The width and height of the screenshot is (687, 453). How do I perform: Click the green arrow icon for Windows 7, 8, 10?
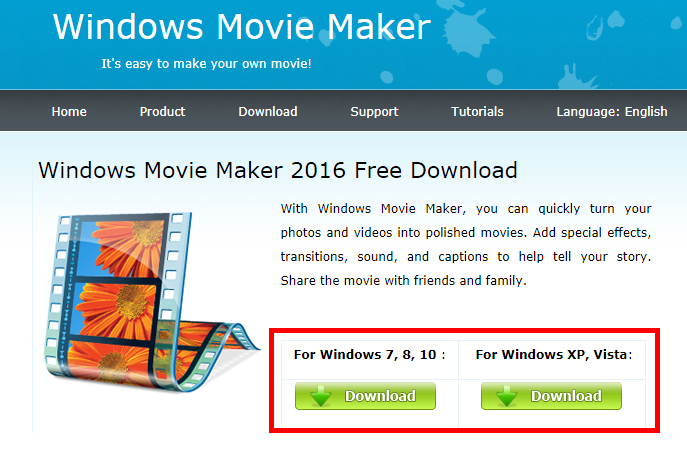(321, 396)
